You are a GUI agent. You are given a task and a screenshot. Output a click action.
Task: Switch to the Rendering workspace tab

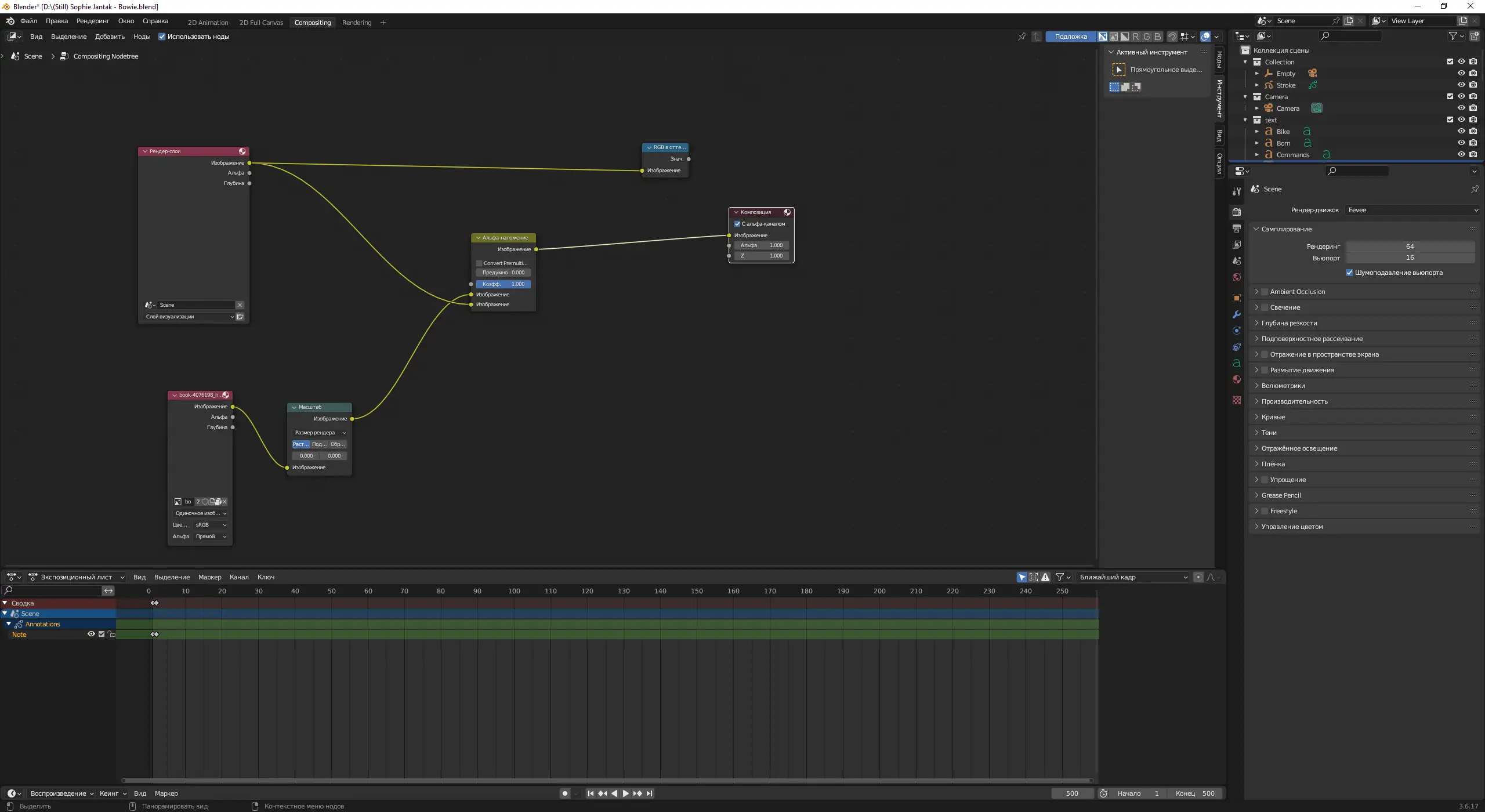tap(356, 23)
